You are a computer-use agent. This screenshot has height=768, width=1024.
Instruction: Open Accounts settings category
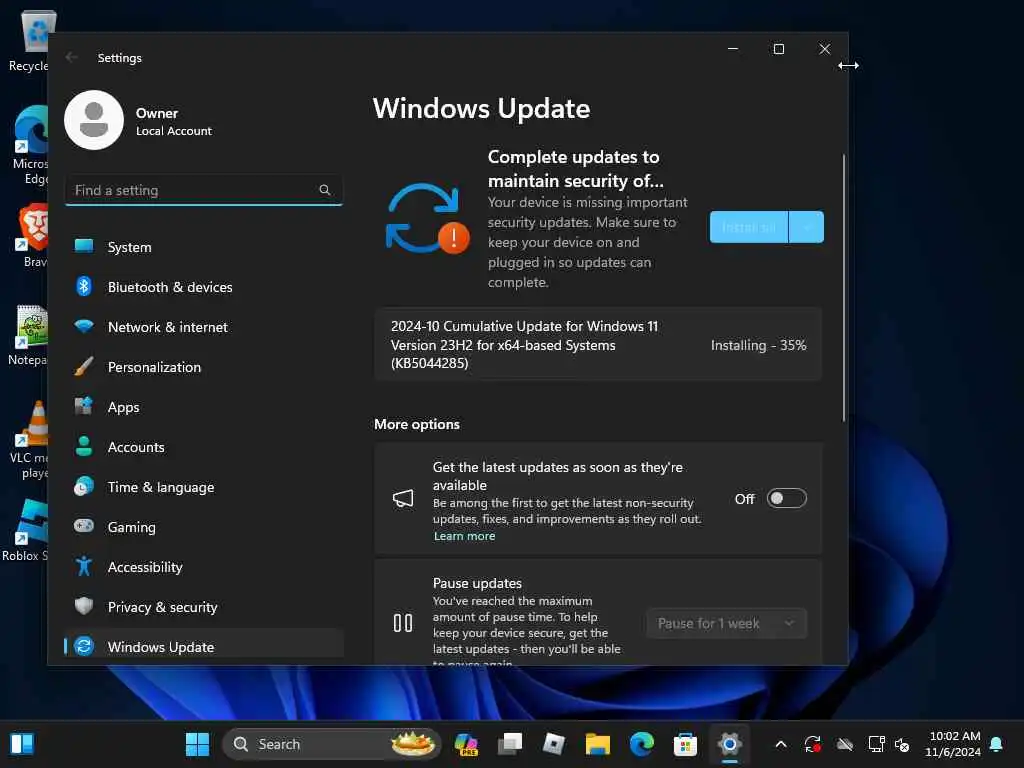[x=204, y=447]
